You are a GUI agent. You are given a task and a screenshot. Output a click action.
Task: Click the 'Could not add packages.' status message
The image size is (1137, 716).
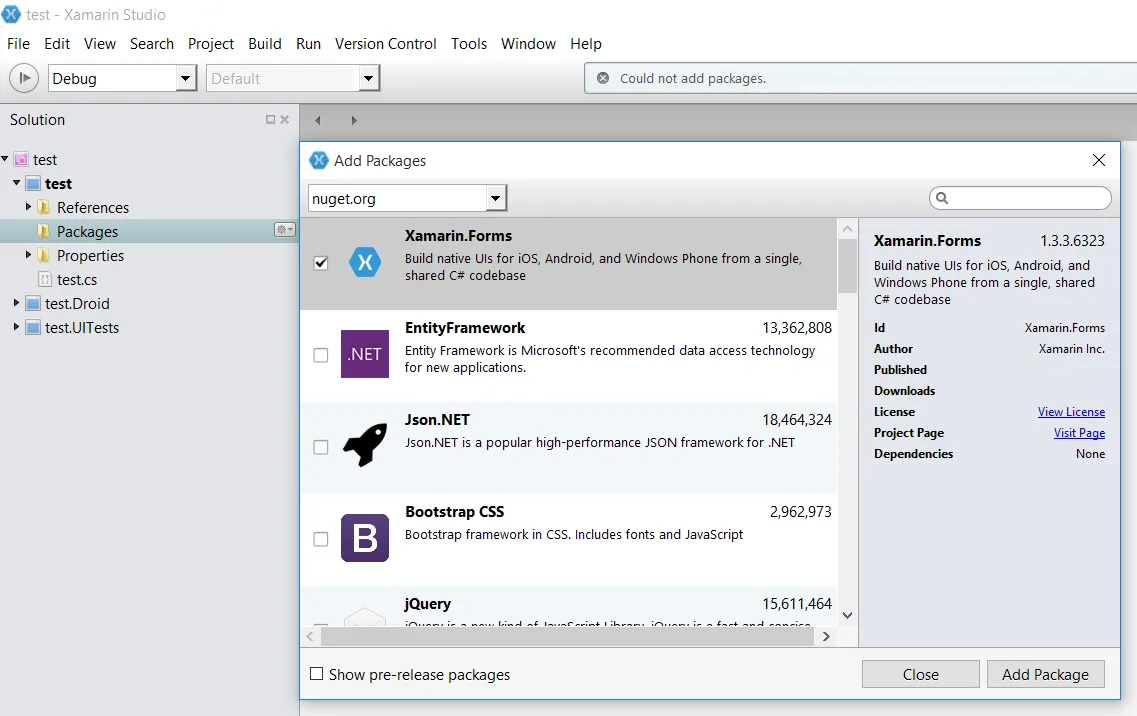pos(692,78)
